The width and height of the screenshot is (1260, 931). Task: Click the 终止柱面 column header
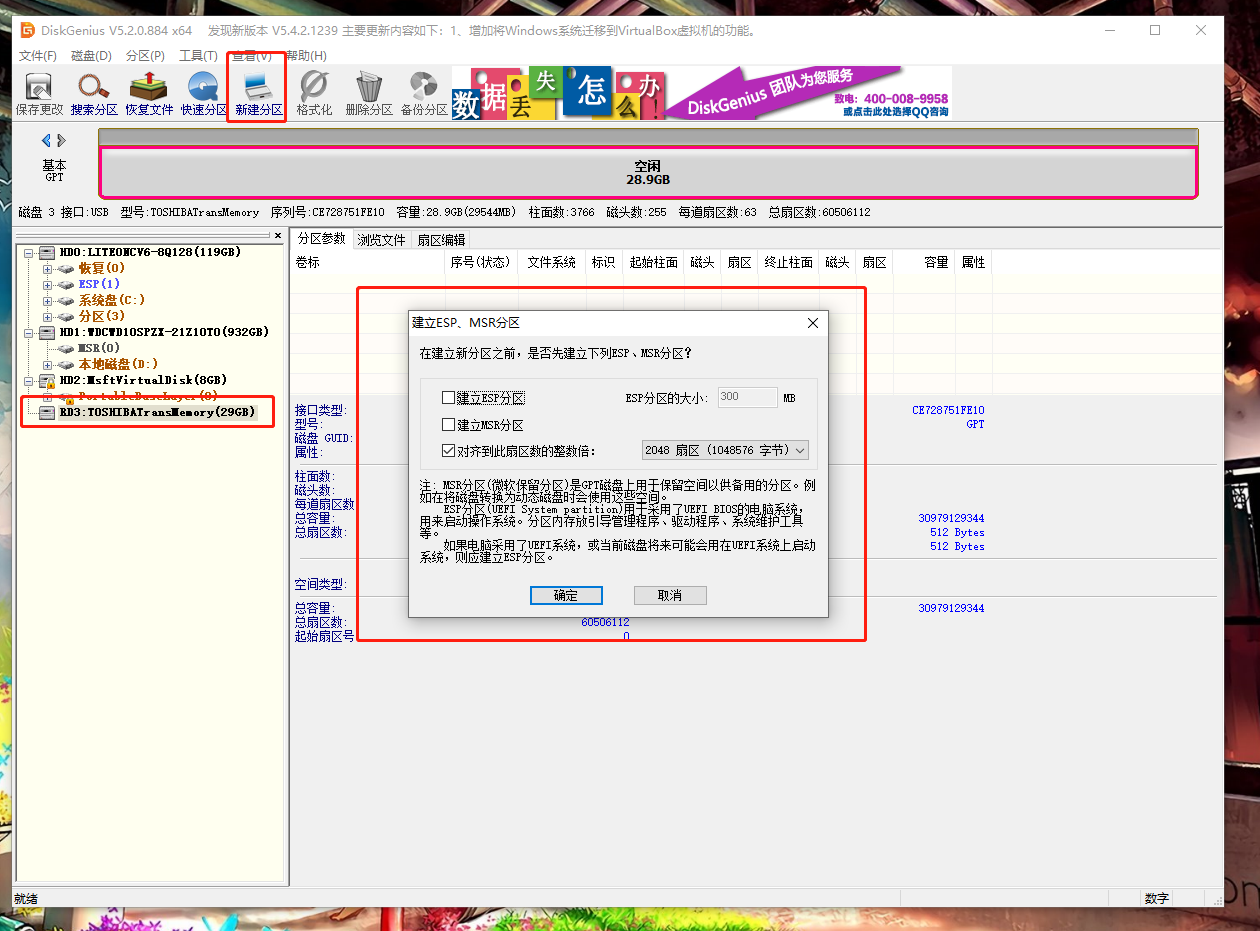[789, 263]
